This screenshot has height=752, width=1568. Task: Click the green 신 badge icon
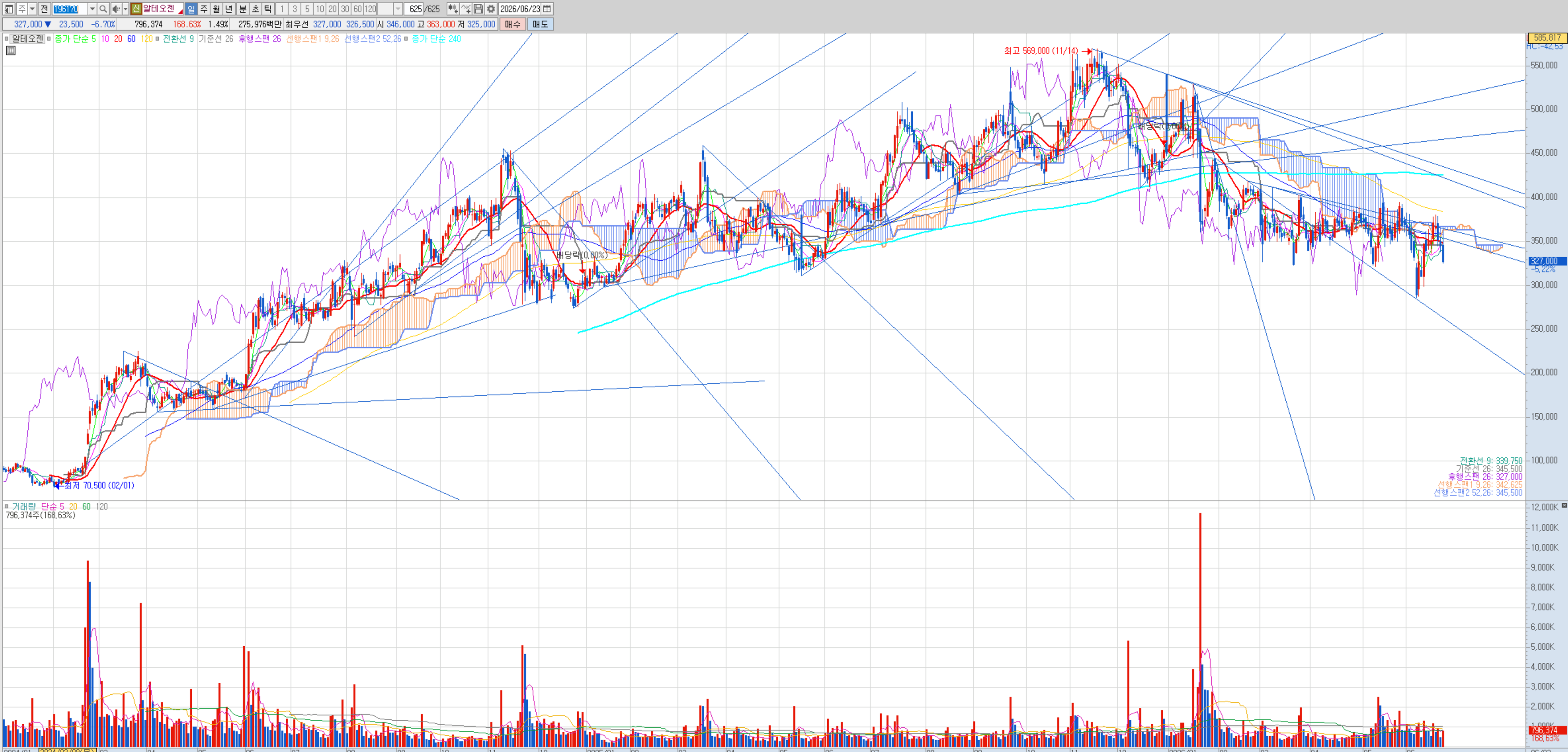coord(136,8)
